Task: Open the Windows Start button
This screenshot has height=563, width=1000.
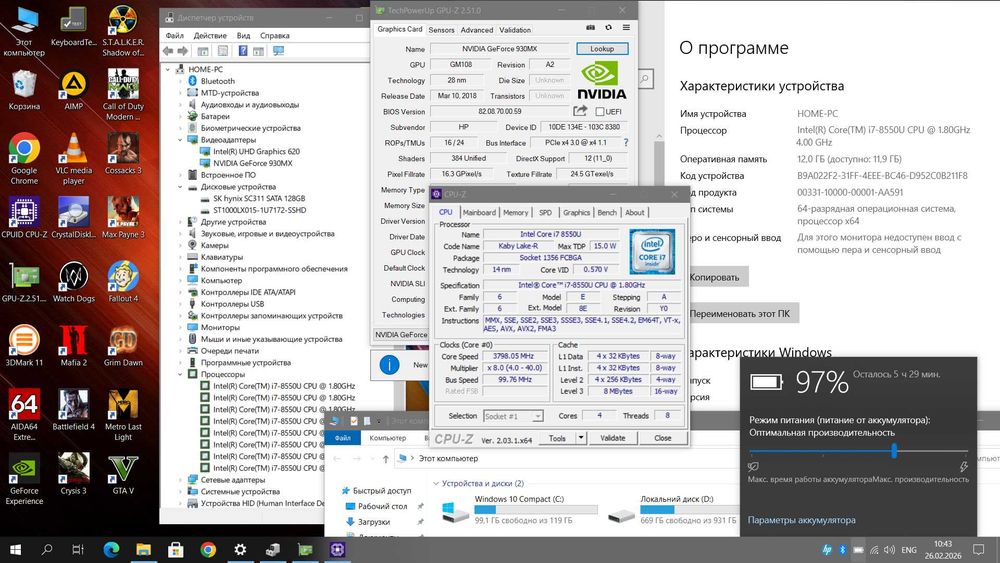Action: [15, 549]
